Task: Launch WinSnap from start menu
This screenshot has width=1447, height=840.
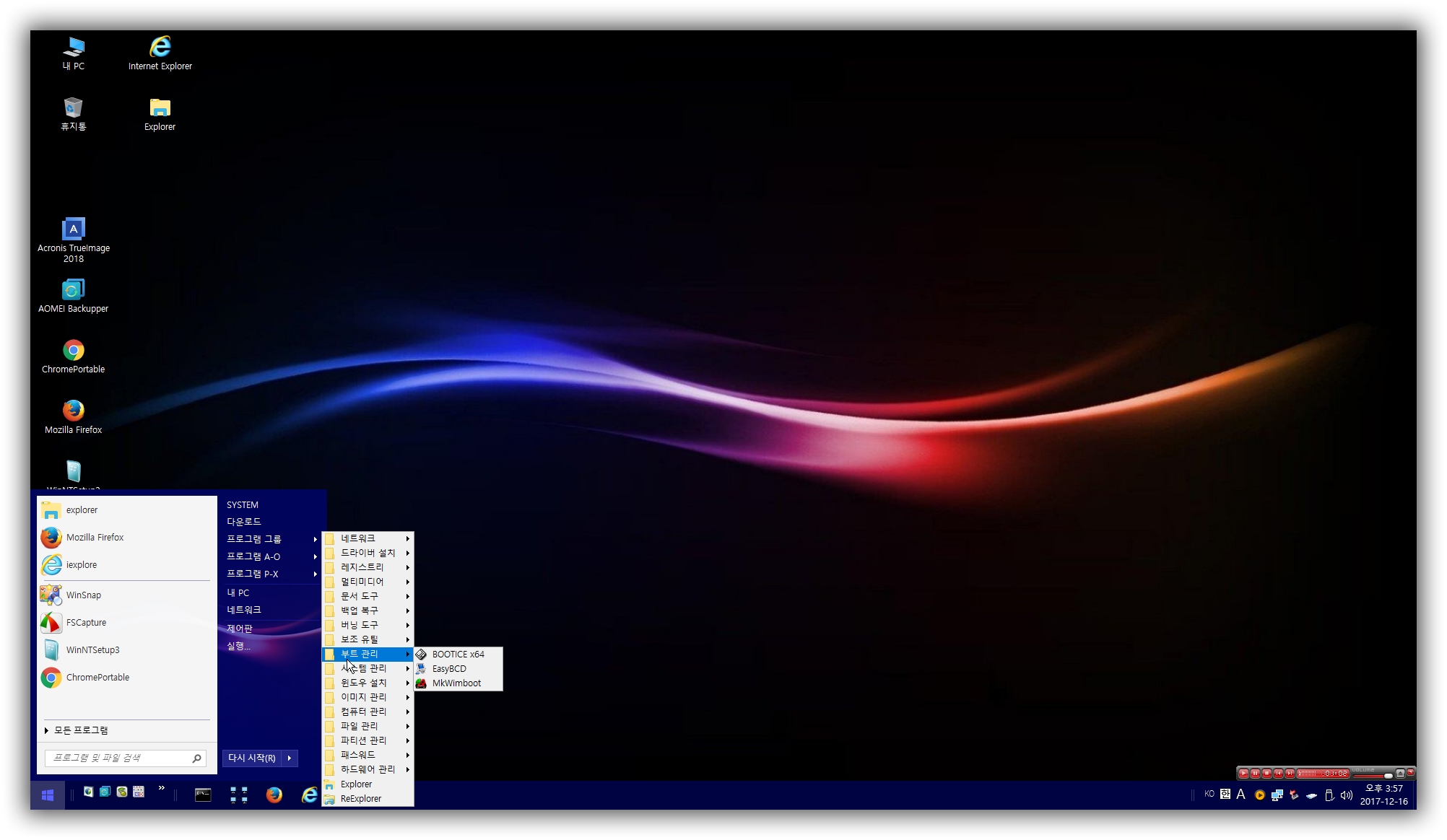Action: [126, 595]
